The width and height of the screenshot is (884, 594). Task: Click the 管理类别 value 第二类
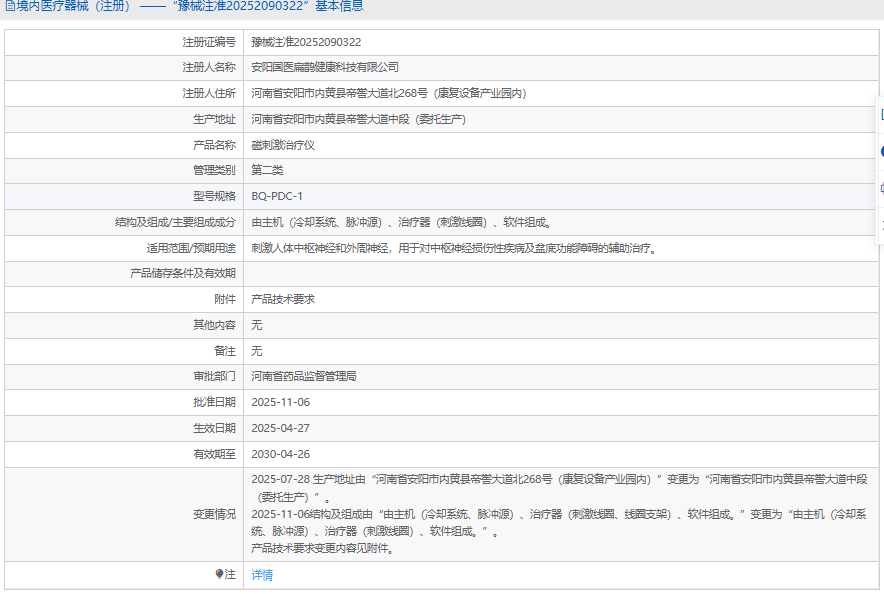click(x=267, y=170)
